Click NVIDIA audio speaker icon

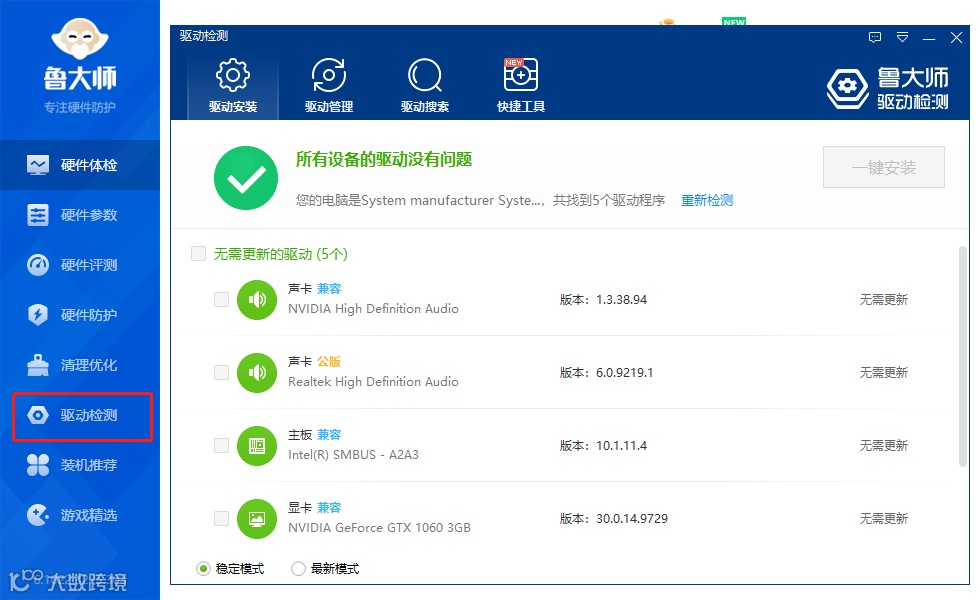coord(257,300)
